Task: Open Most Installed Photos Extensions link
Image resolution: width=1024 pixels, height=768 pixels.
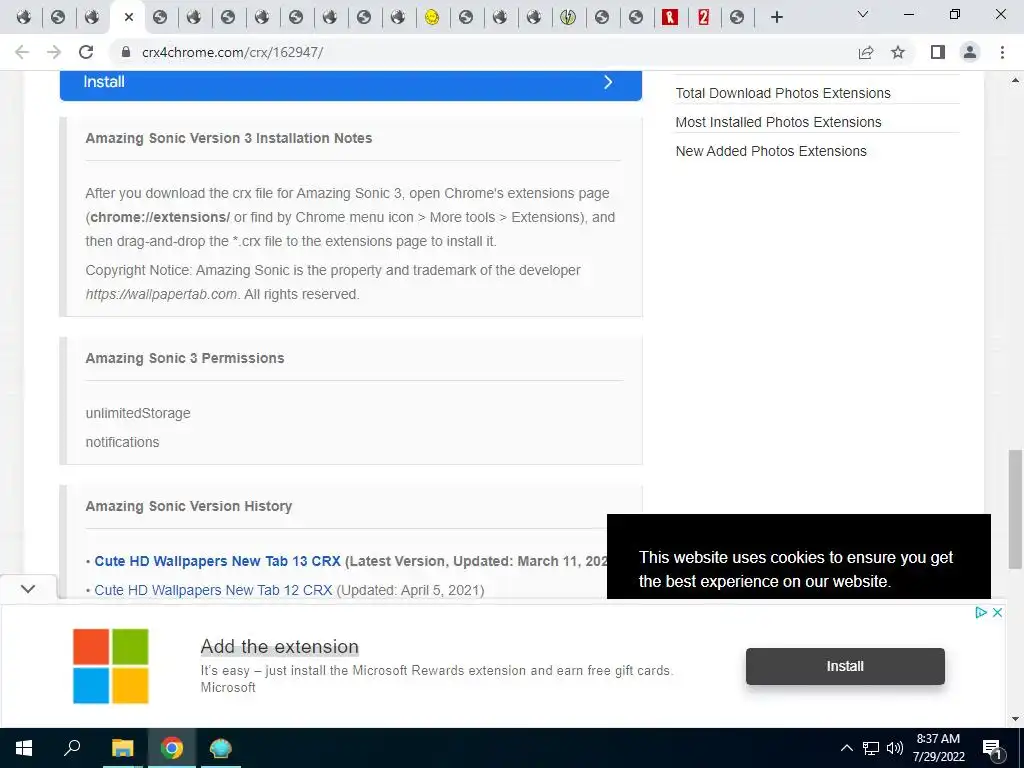Action: 778,122
